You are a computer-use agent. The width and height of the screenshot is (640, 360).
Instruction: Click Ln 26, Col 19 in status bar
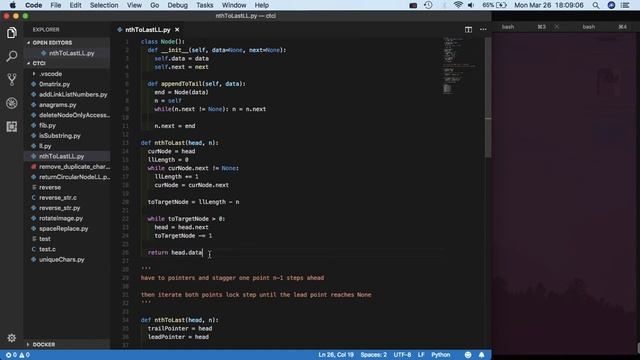click(336, 355)
